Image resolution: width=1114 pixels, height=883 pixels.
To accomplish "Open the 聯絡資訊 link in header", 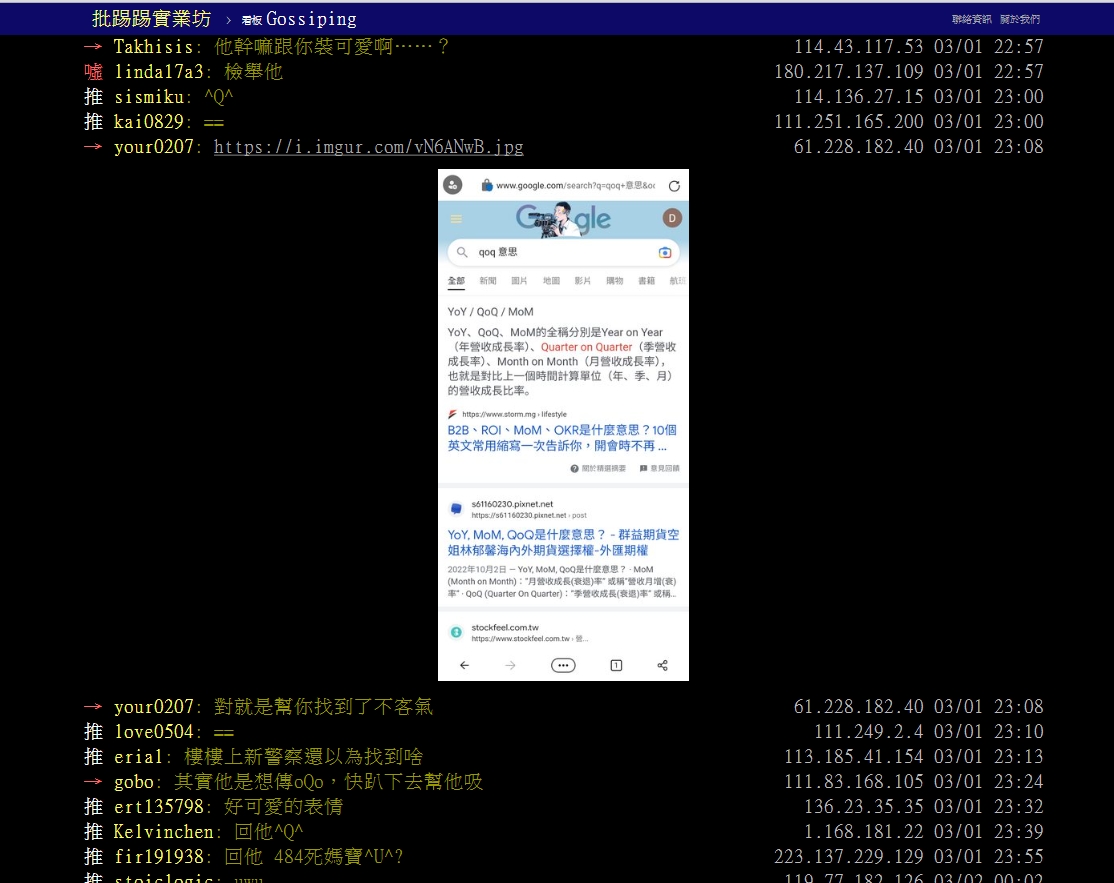I will click(x=971, y=19).
